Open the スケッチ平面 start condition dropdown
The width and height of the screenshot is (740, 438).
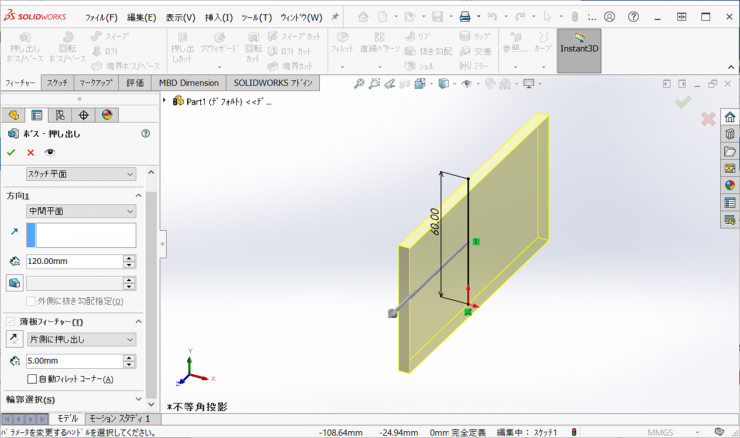tap(81, 174)
